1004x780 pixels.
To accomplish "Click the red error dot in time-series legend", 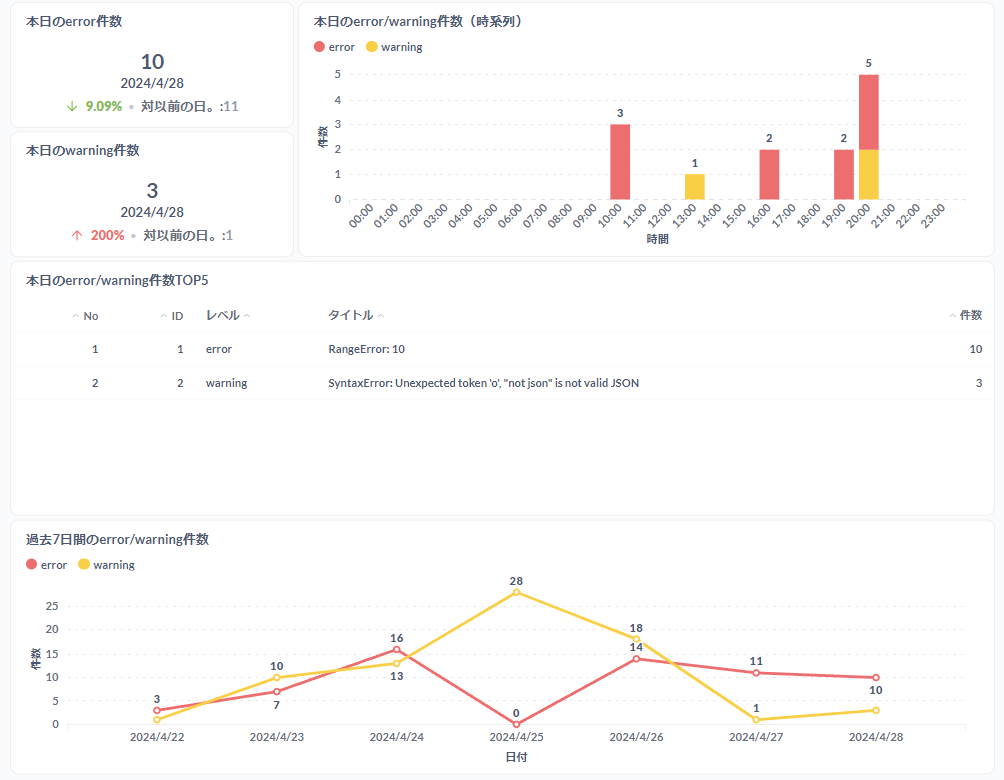I will (x=319, y=47).
